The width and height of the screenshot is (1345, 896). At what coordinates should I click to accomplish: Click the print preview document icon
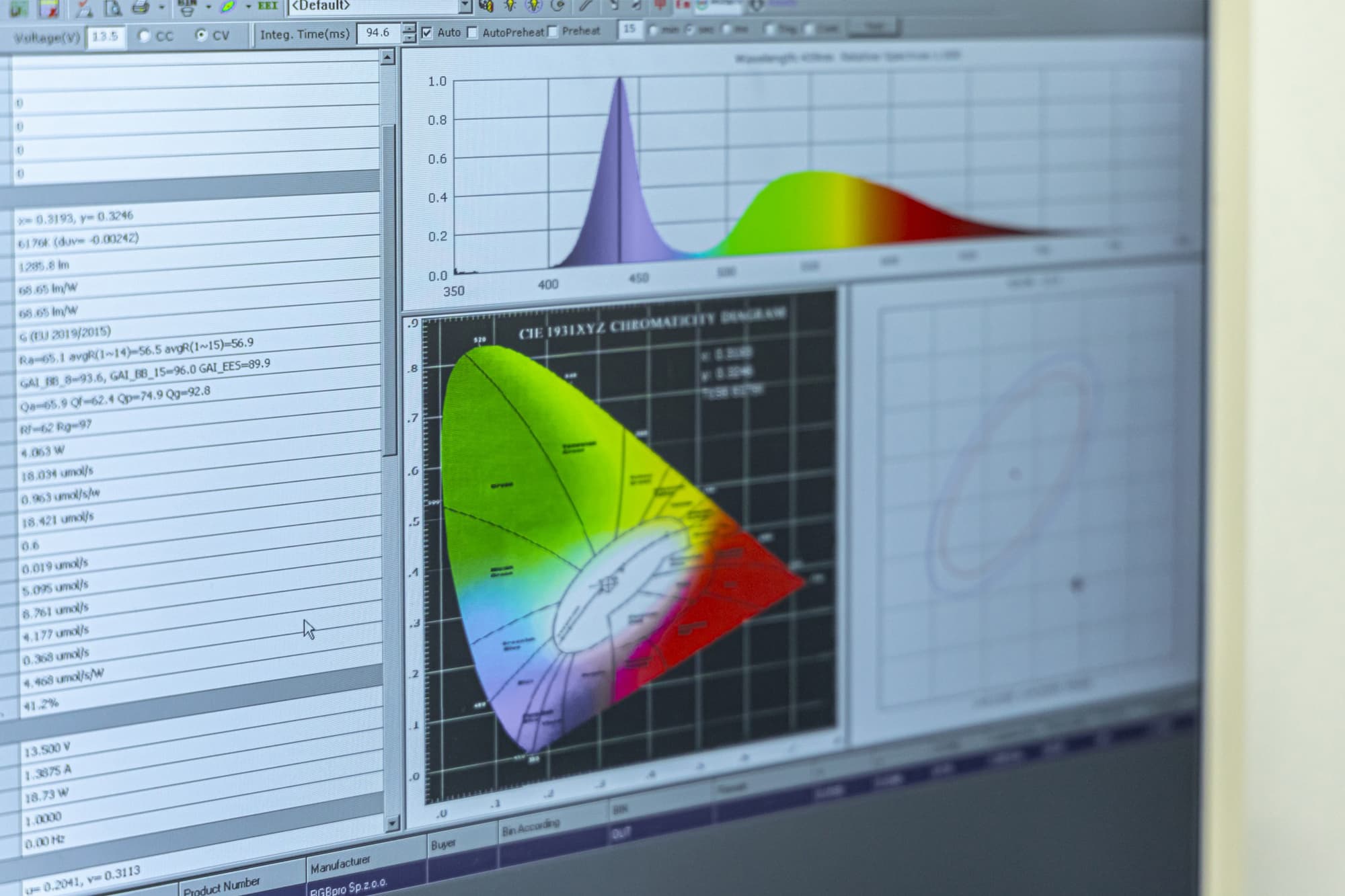pos(113,7)
